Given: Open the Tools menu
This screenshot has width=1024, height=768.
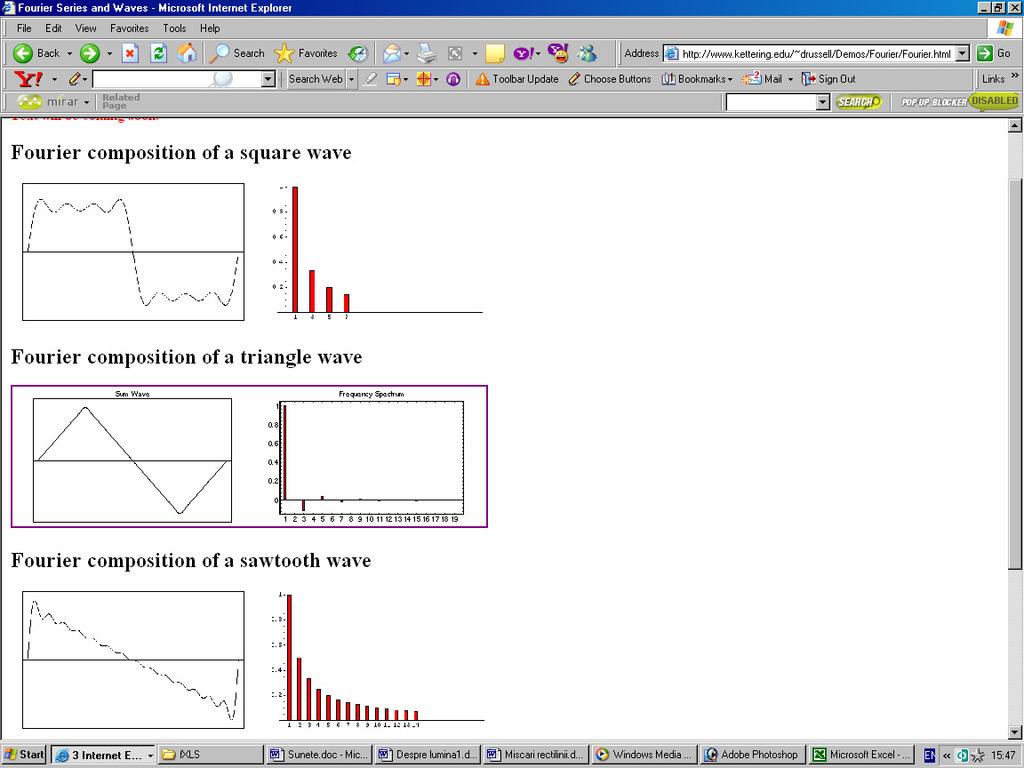Looking at the screenshot, I should [x=174, y=28].
